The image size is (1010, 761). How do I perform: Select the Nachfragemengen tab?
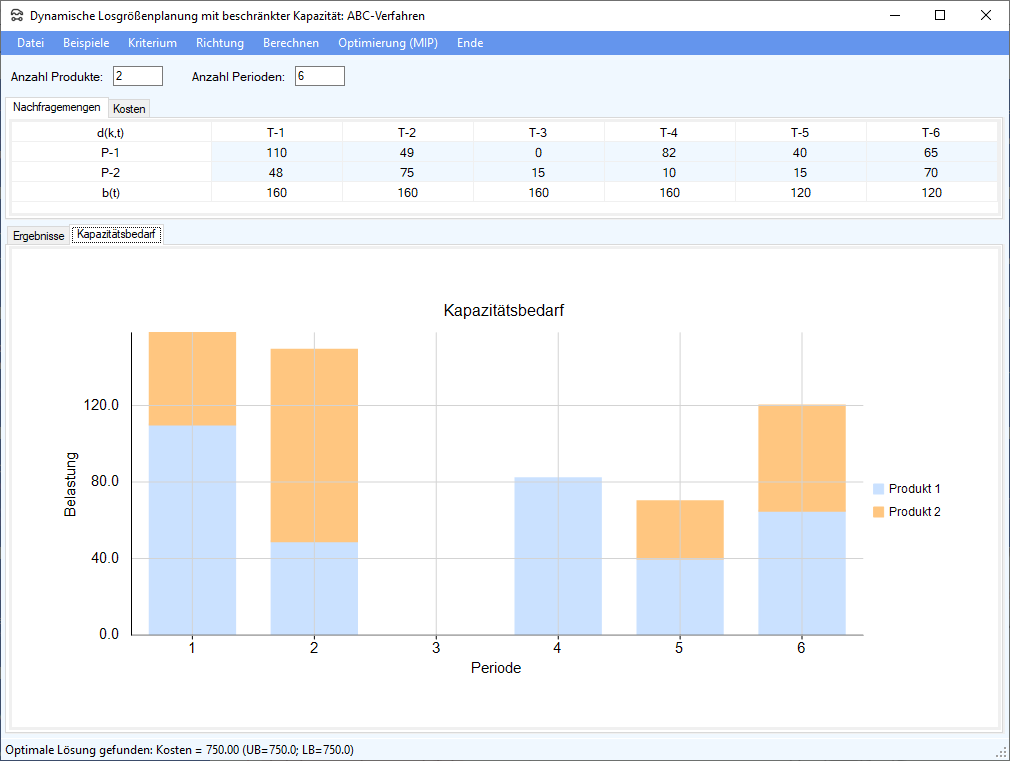[x=56, y=107]
